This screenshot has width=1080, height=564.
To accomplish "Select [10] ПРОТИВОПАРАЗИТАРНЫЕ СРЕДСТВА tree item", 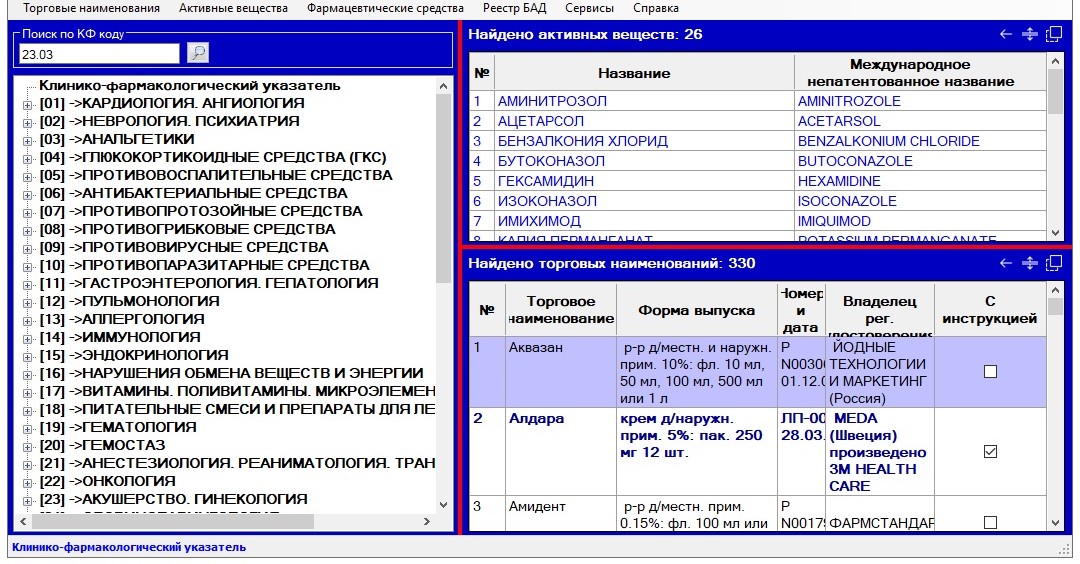I will click(x=204, y=265).
